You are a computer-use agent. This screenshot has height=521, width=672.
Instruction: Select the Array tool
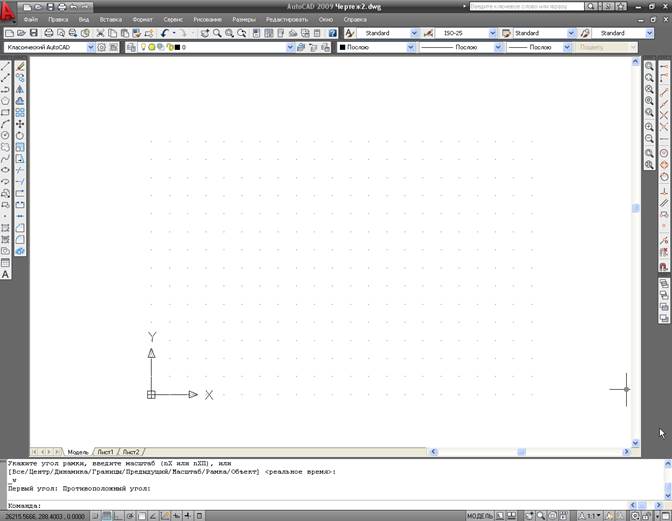[20, 113]
